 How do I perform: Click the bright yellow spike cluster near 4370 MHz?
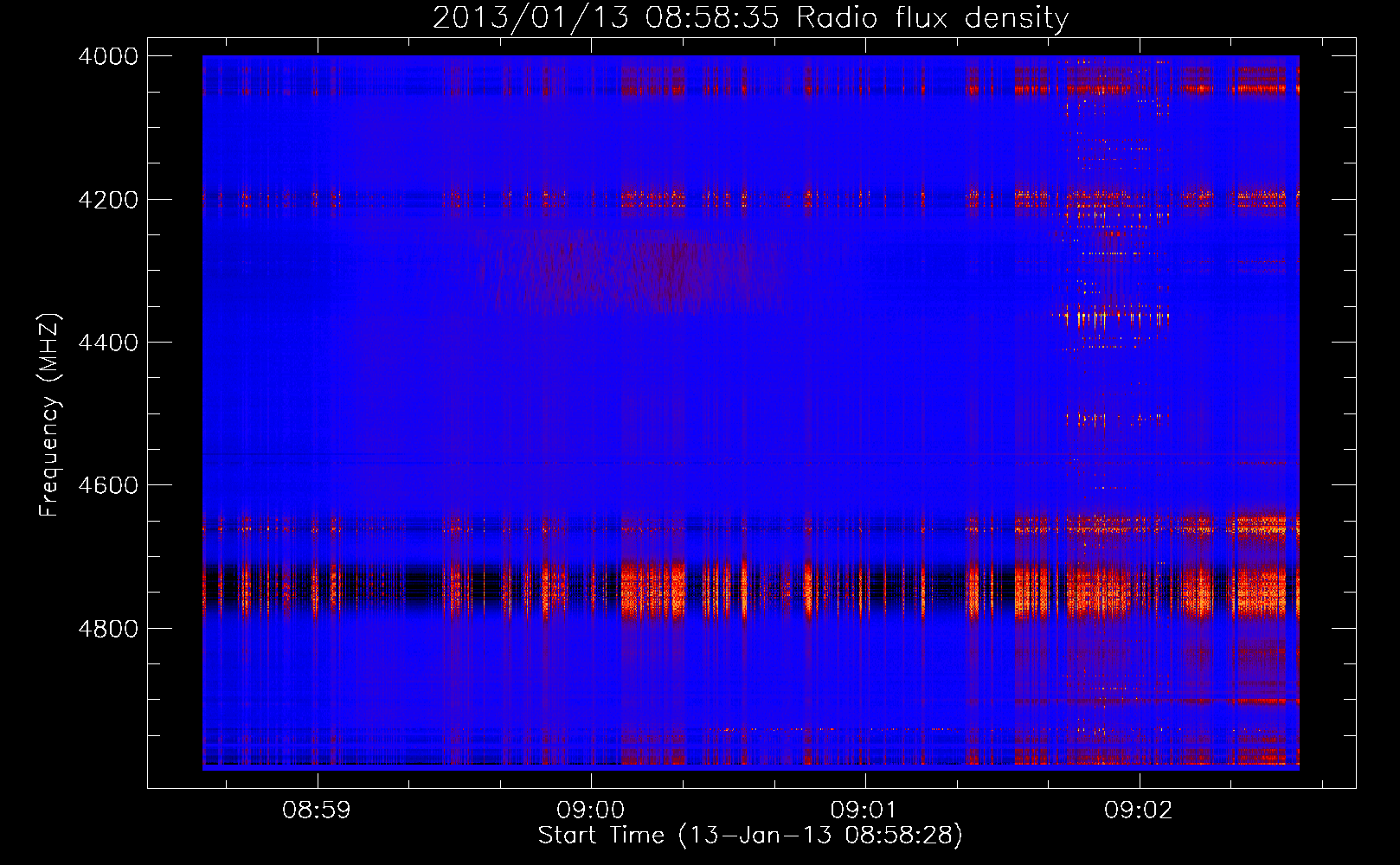(1112, 317)
